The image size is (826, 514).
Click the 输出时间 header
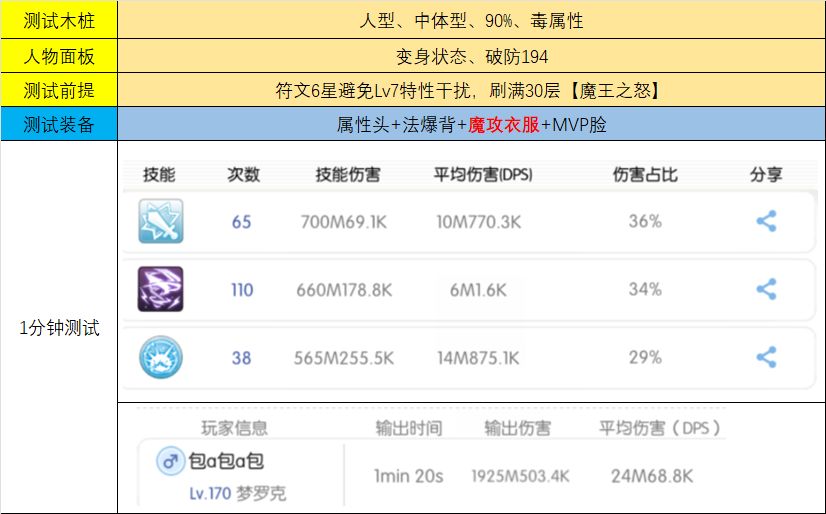click(409, 428)
